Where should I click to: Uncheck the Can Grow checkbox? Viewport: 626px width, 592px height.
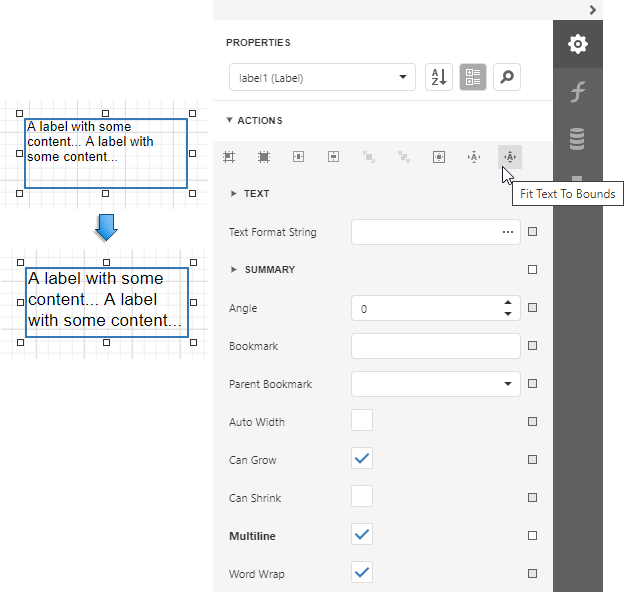362,458
